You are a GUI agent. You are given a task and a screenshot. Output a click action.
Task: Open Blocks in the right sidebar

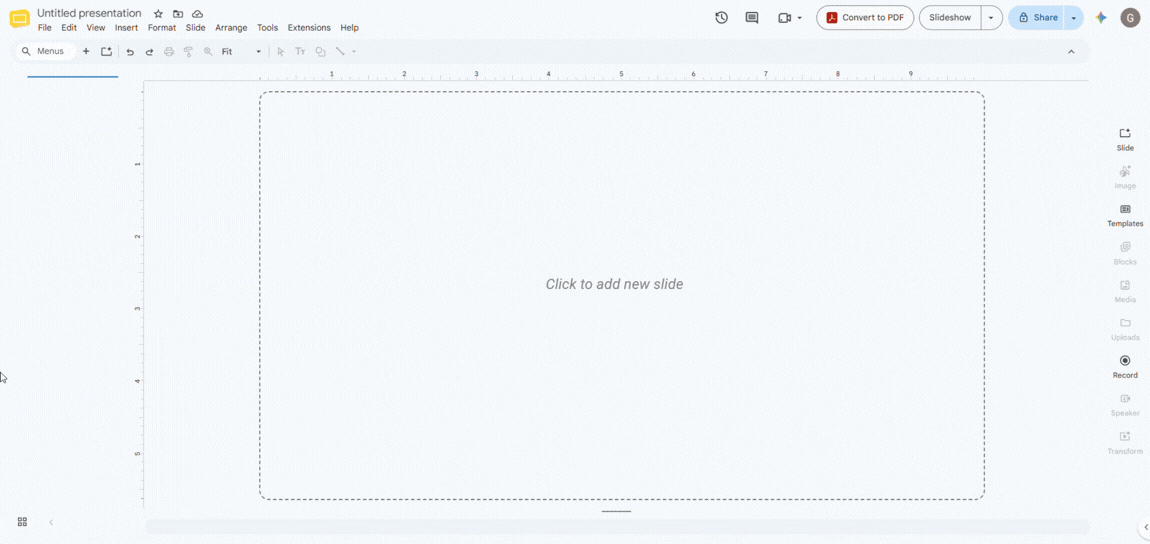pyautogui.click(x=1125, y=254)
